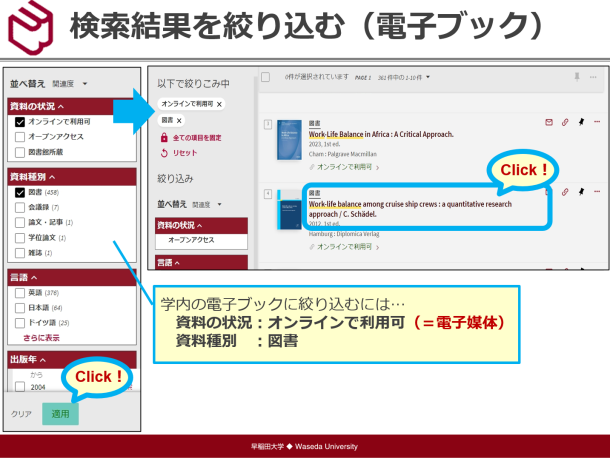
Task: Click permalink icon on cruise ship crews result
Action: 565,191
